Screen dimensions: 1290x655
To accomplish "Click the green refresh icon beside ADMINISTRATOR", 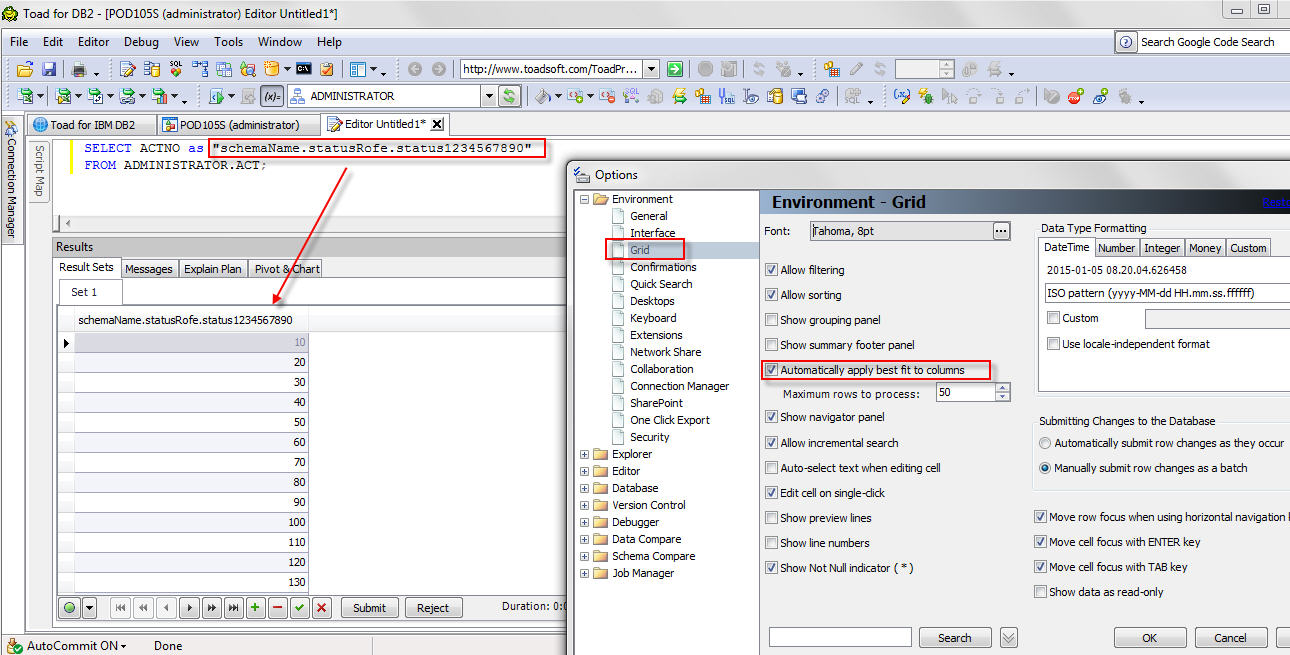I will click(509, 96).
